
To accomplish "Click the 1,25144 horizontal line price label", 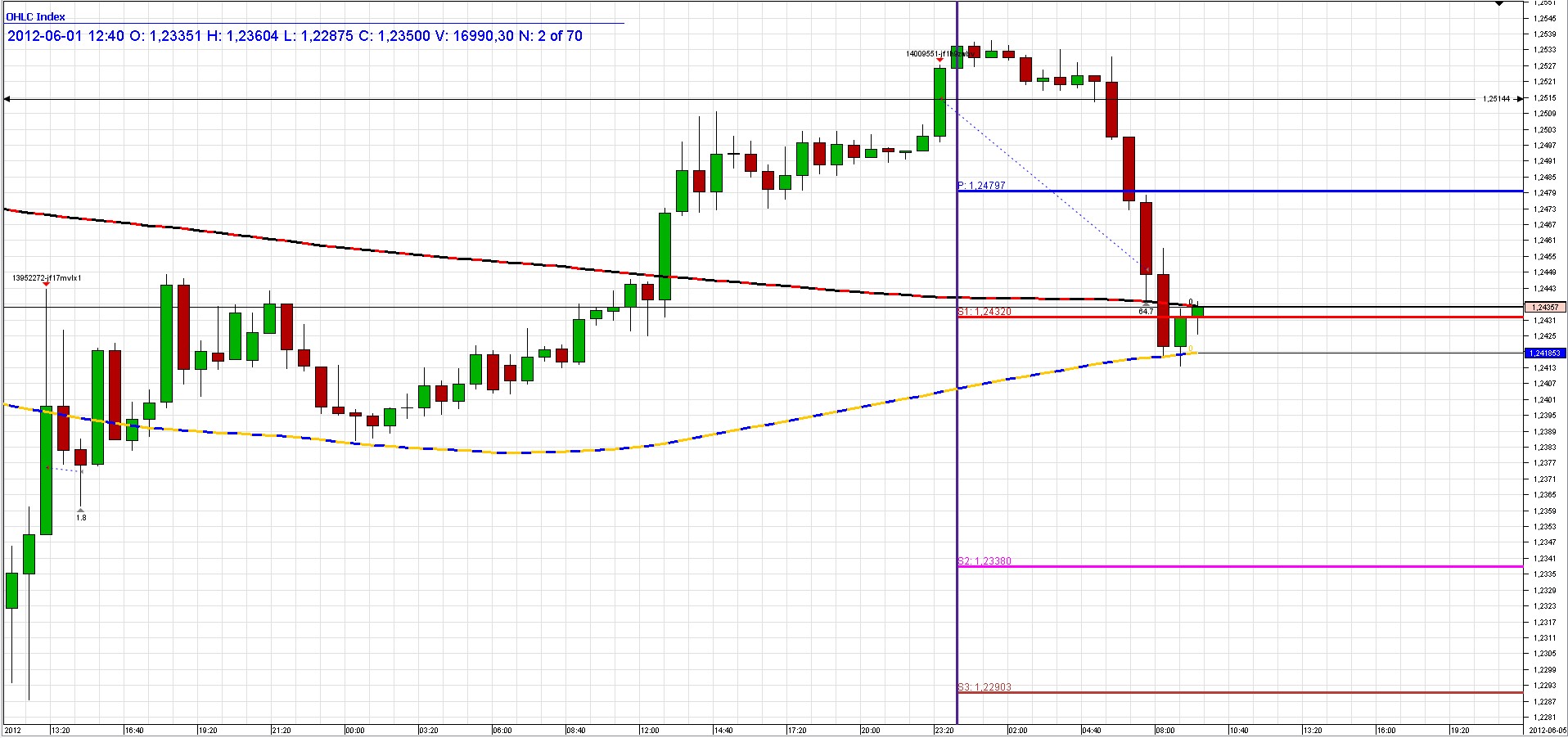I will coord(1496,99).
